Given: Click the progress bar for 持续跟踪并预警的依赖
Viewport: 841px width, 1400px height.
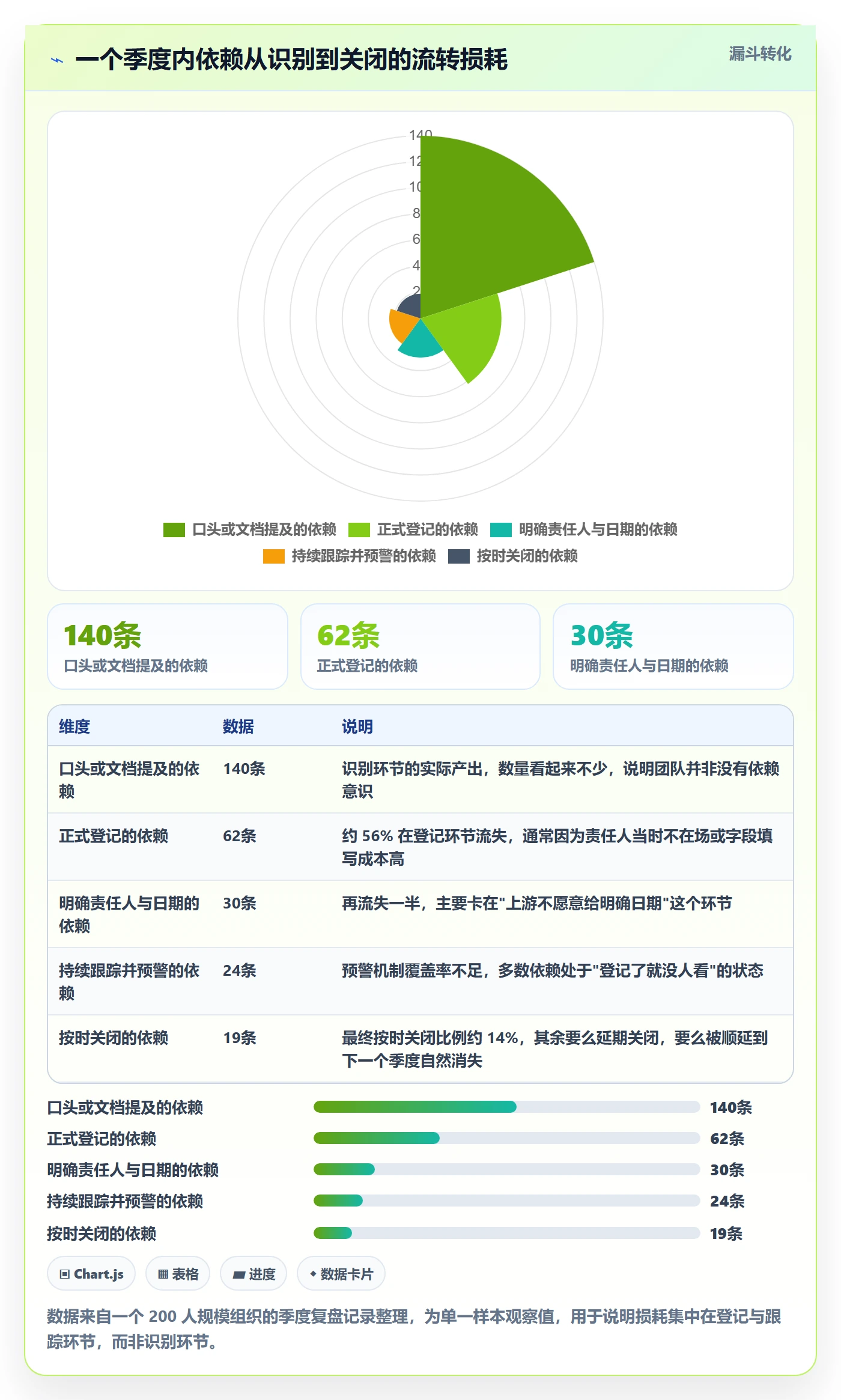Looking at the screenshot, I should point(507,1201).
